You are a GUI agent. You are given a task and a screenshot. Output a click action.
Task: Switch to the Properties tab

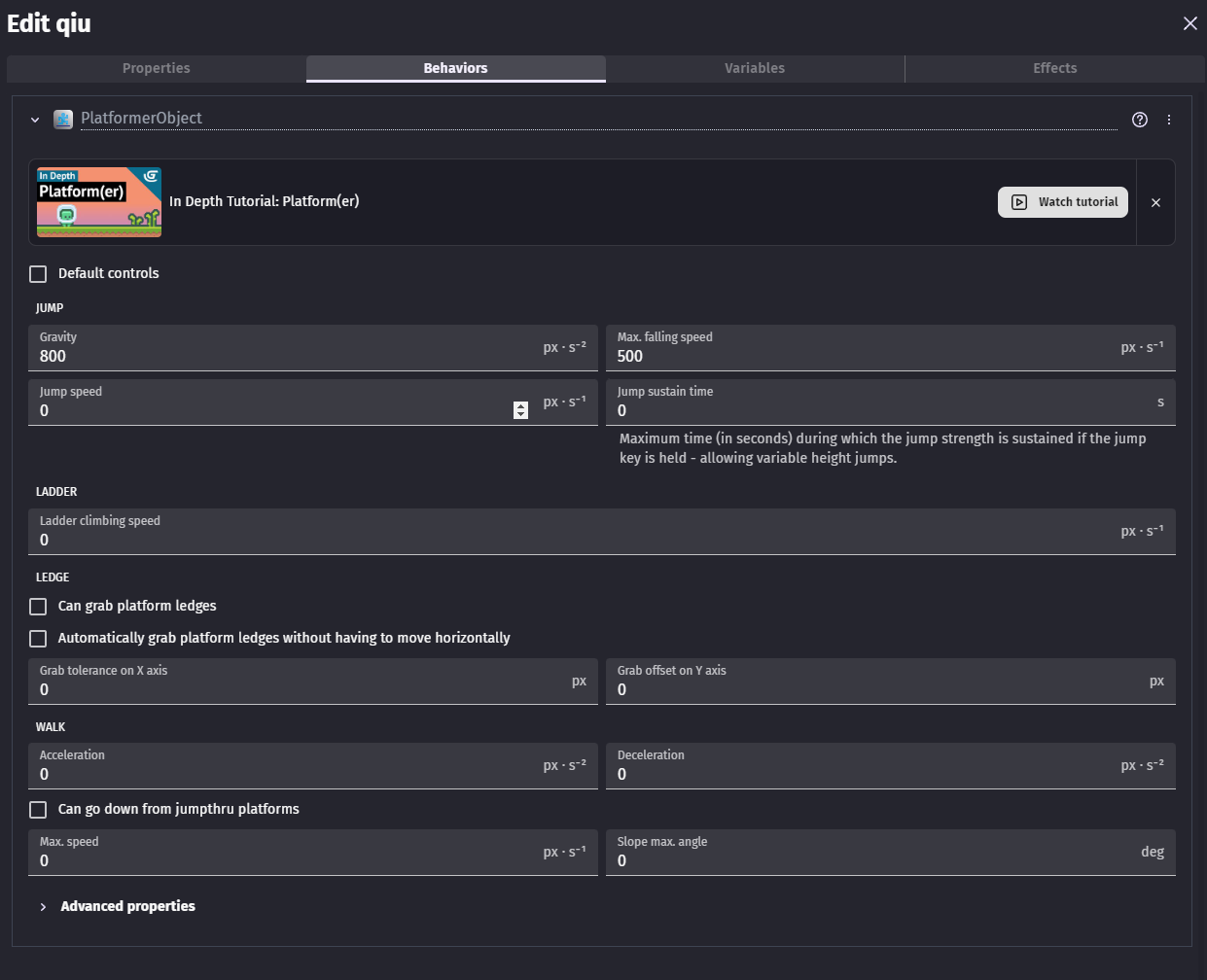pos(157,68)
